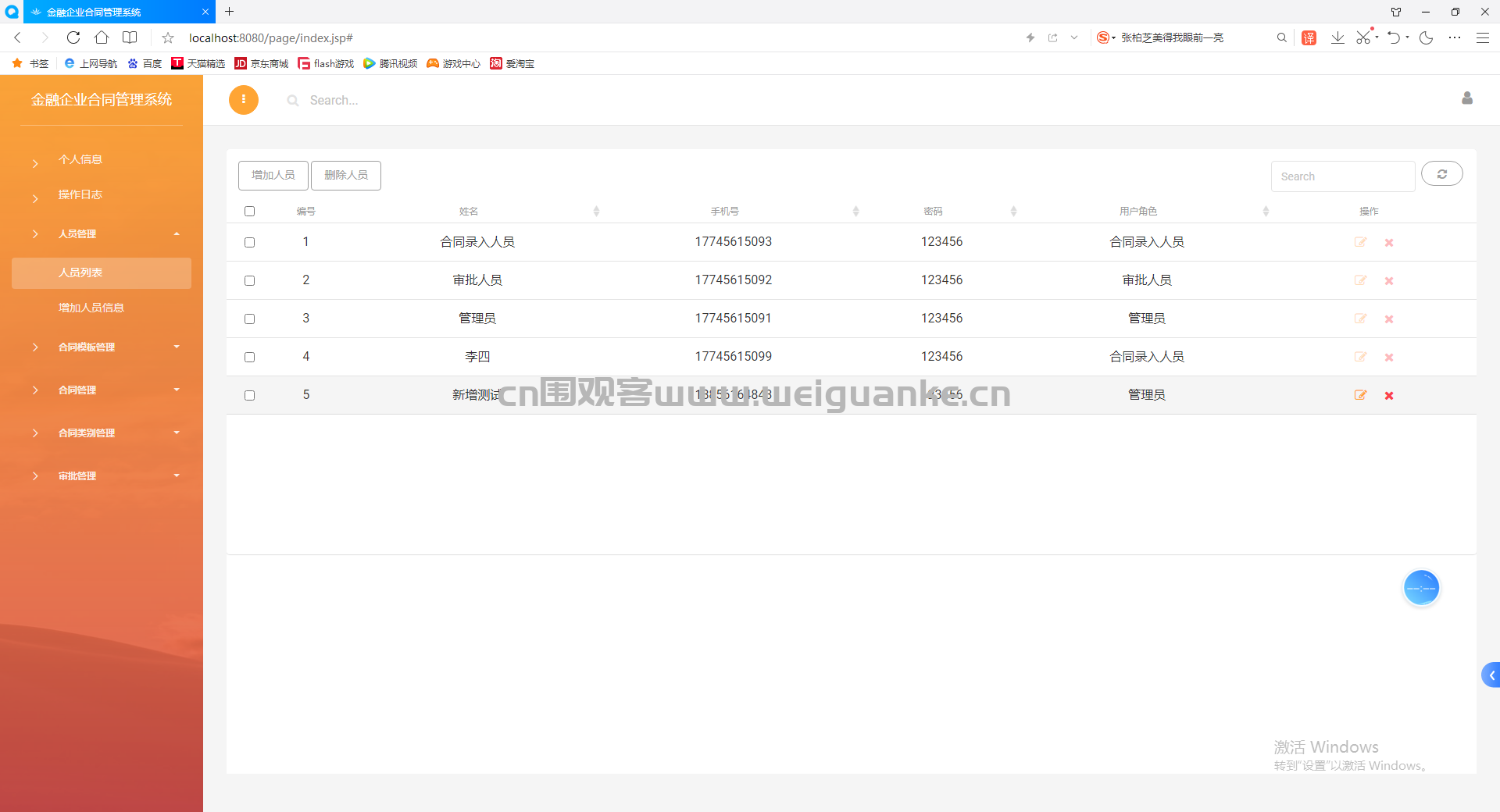This screenshot has height=812, width=1500.
Task: Check the checkbox for row 1
Action: pyautogui.click(x=250, y=243)
